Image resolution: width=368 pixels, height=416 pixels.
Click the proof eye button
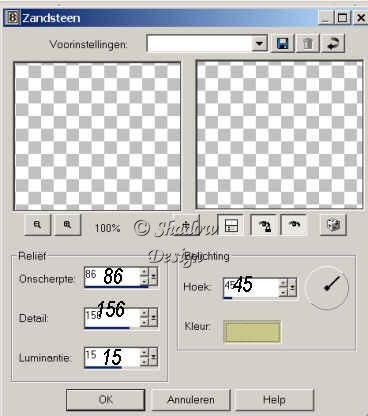tap(294, 225)
